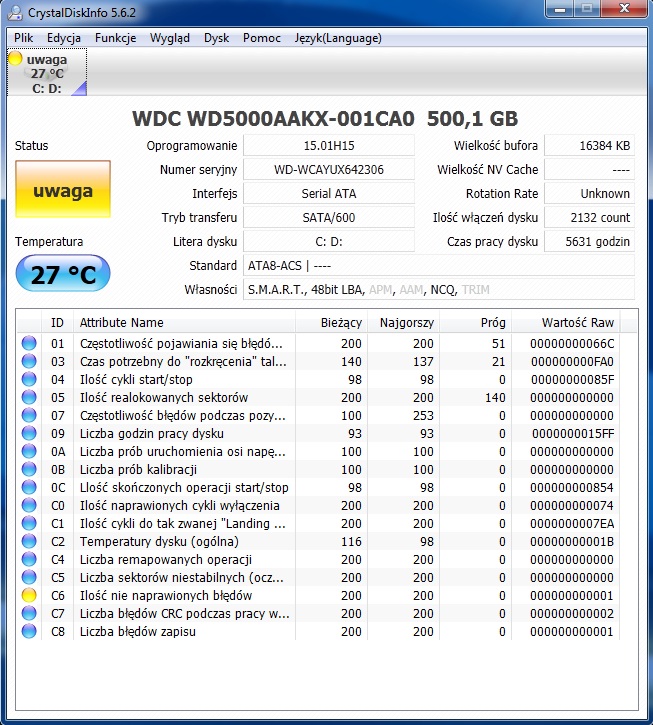Click the 27 °C temperature badge
653x725 pixels.
[x=63, y=274]
